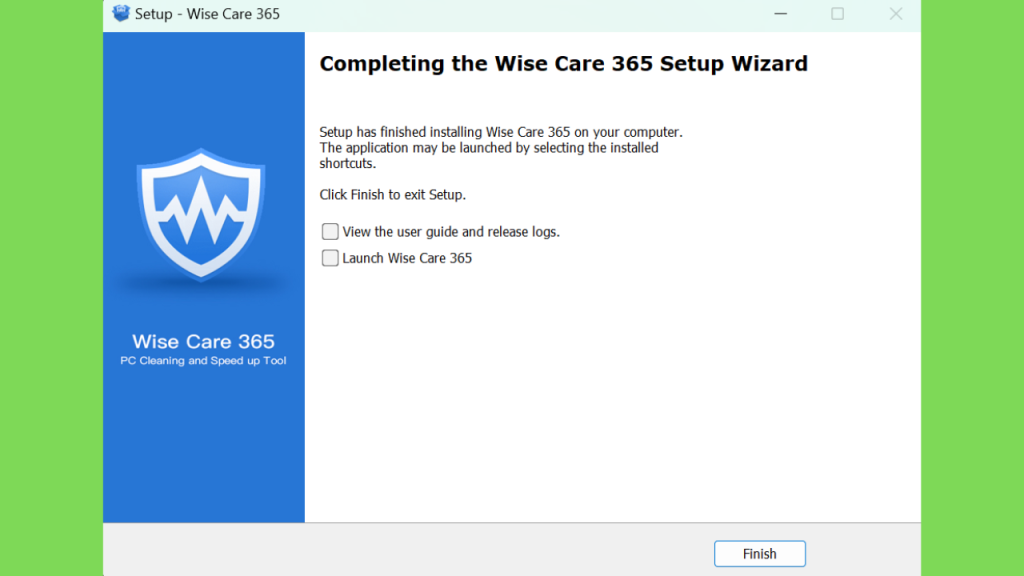The height and width of the screenshot is (576, 1024).
Task: Click the "Click Finish to exit Setup." text
Action: [392, 195]
